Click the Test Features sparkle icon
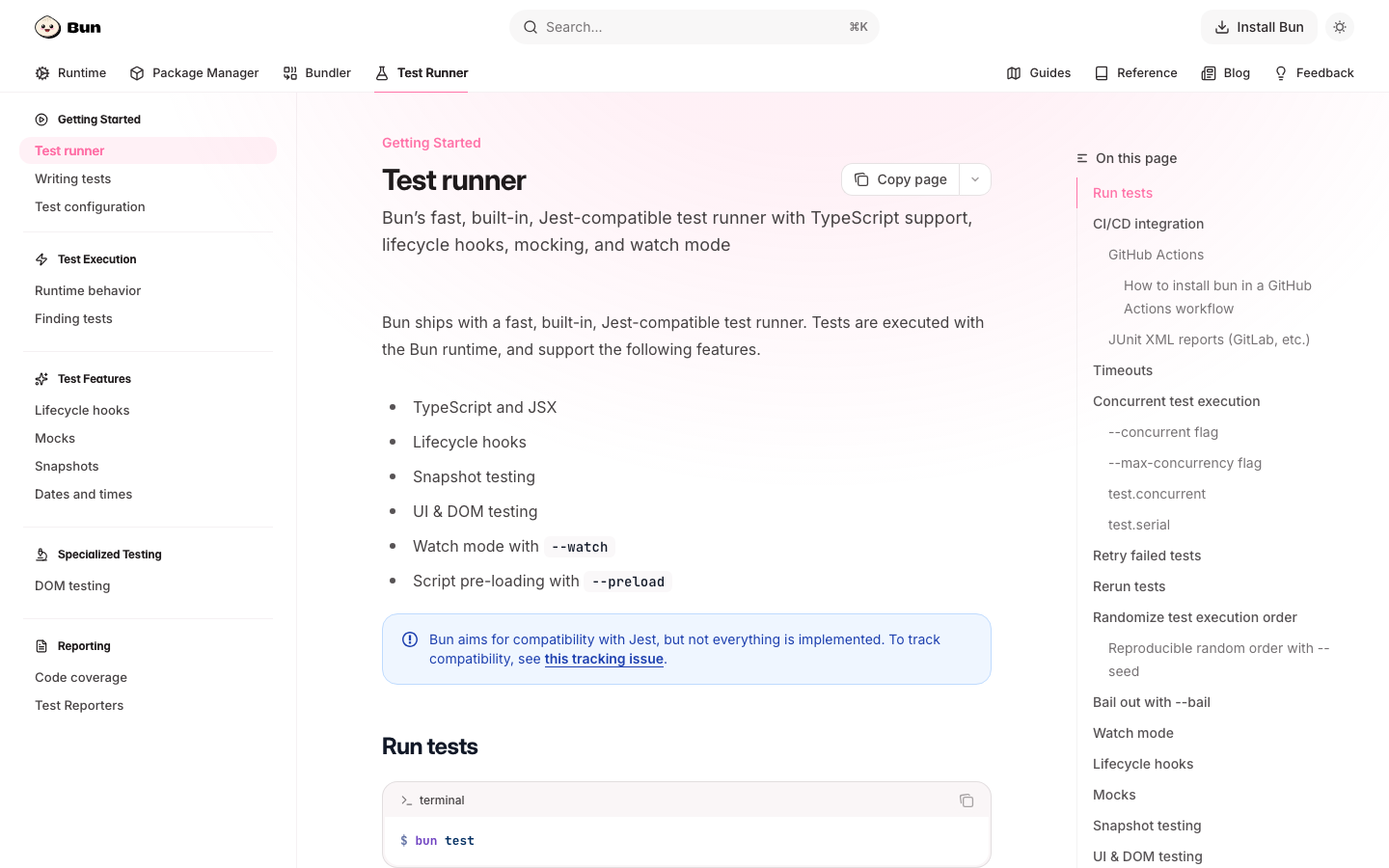1389x868 pixels. 41,379
